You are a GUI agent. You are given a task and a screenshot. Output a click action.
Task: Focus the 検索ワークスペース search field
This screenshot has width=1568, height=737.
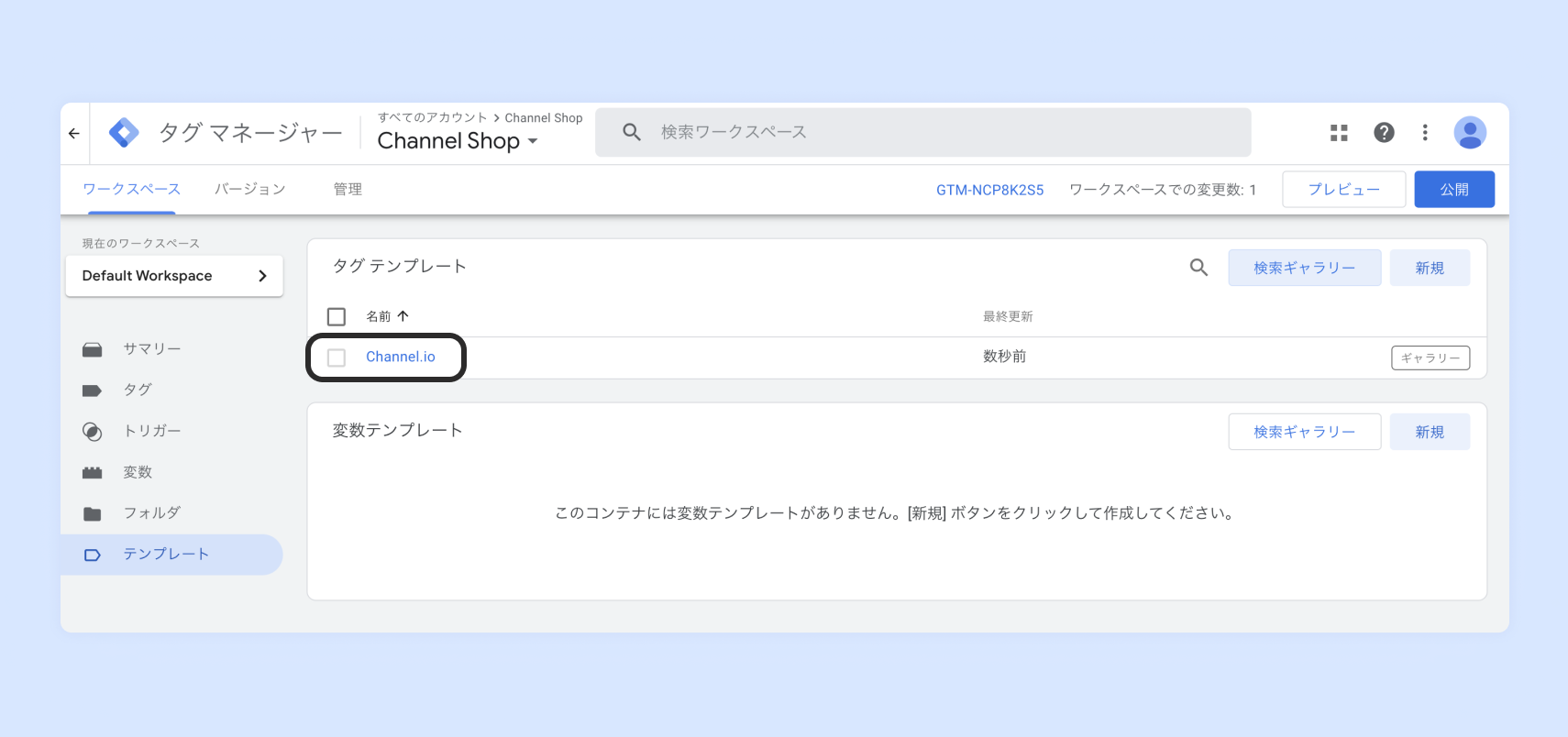point(923,132)
